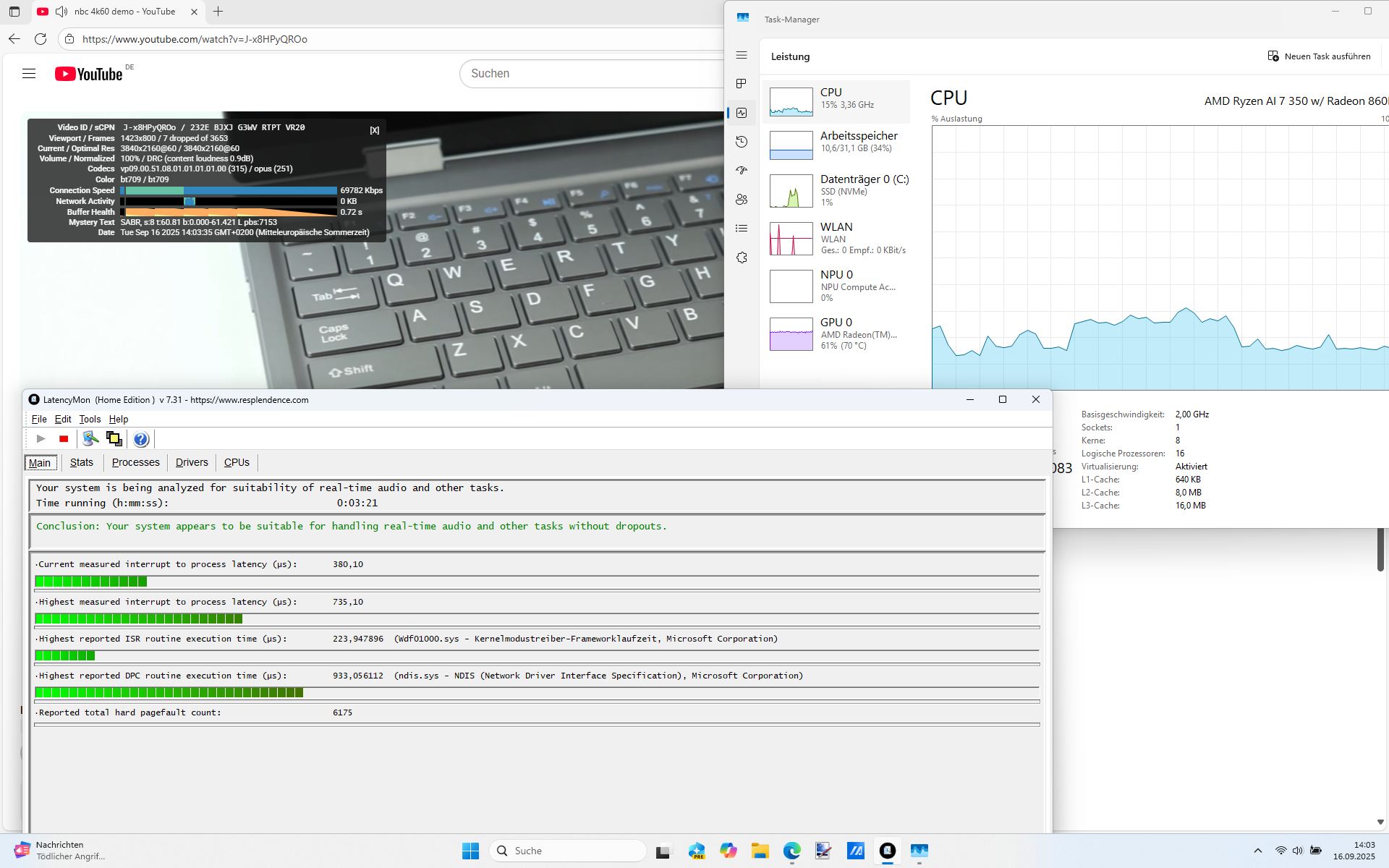Click Neuen Task ausführen button
Image resolution: width=1389 pixels, height=868 pixels.
pos(1319,56)
